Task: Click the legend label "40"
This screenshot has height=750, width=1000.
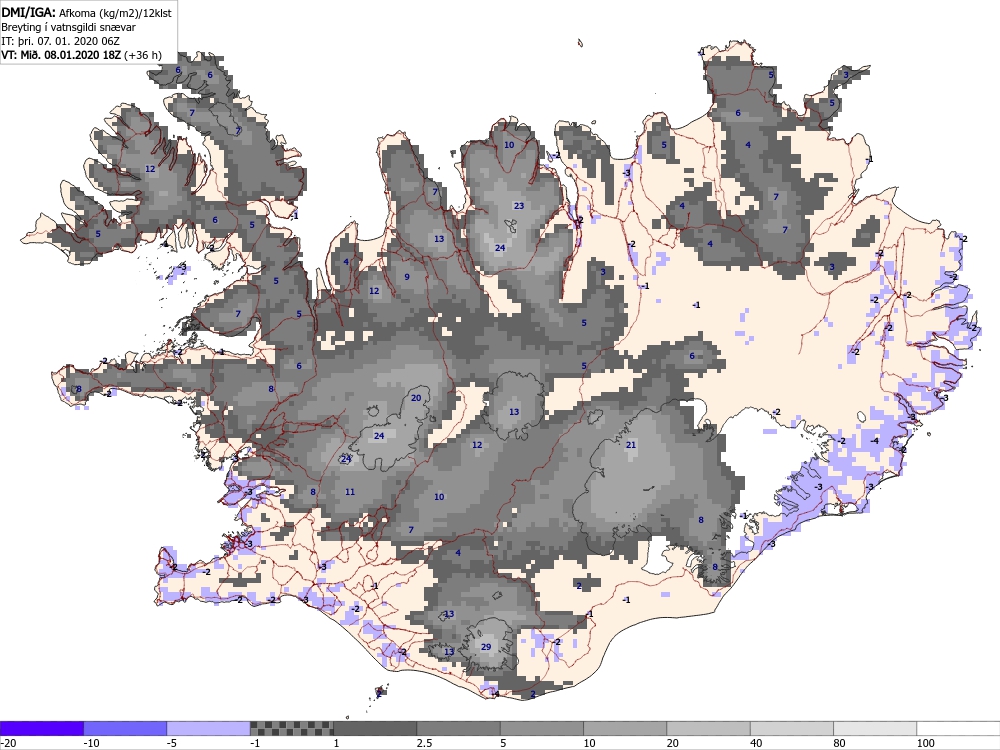Action: (x=756, y=743)
